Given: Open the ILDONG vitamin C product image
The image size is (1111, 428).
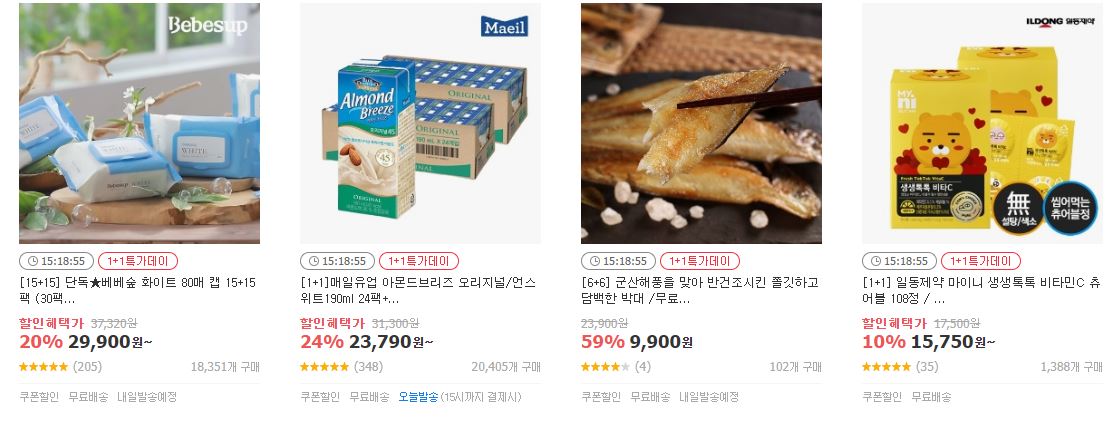Looking at the screenshot, I should (x=982, y=123).
